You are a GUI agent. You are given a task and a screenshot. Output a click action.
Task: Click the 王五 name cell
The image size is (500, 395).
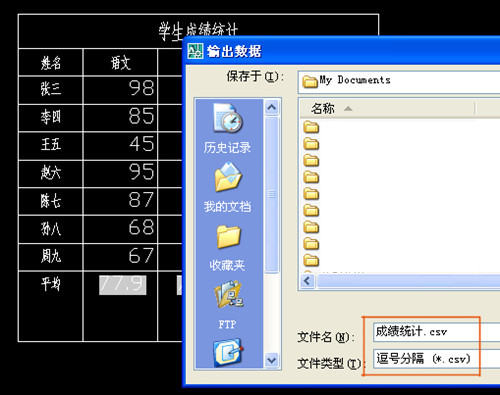tap(51, 146)
